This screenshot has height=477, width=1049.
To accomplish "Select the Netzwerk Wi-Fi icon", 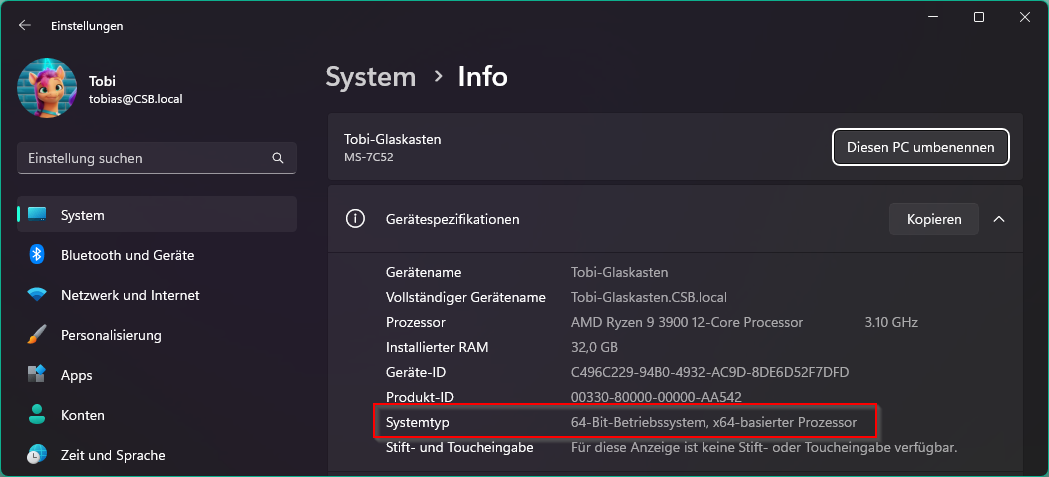I will pos(37,295).
